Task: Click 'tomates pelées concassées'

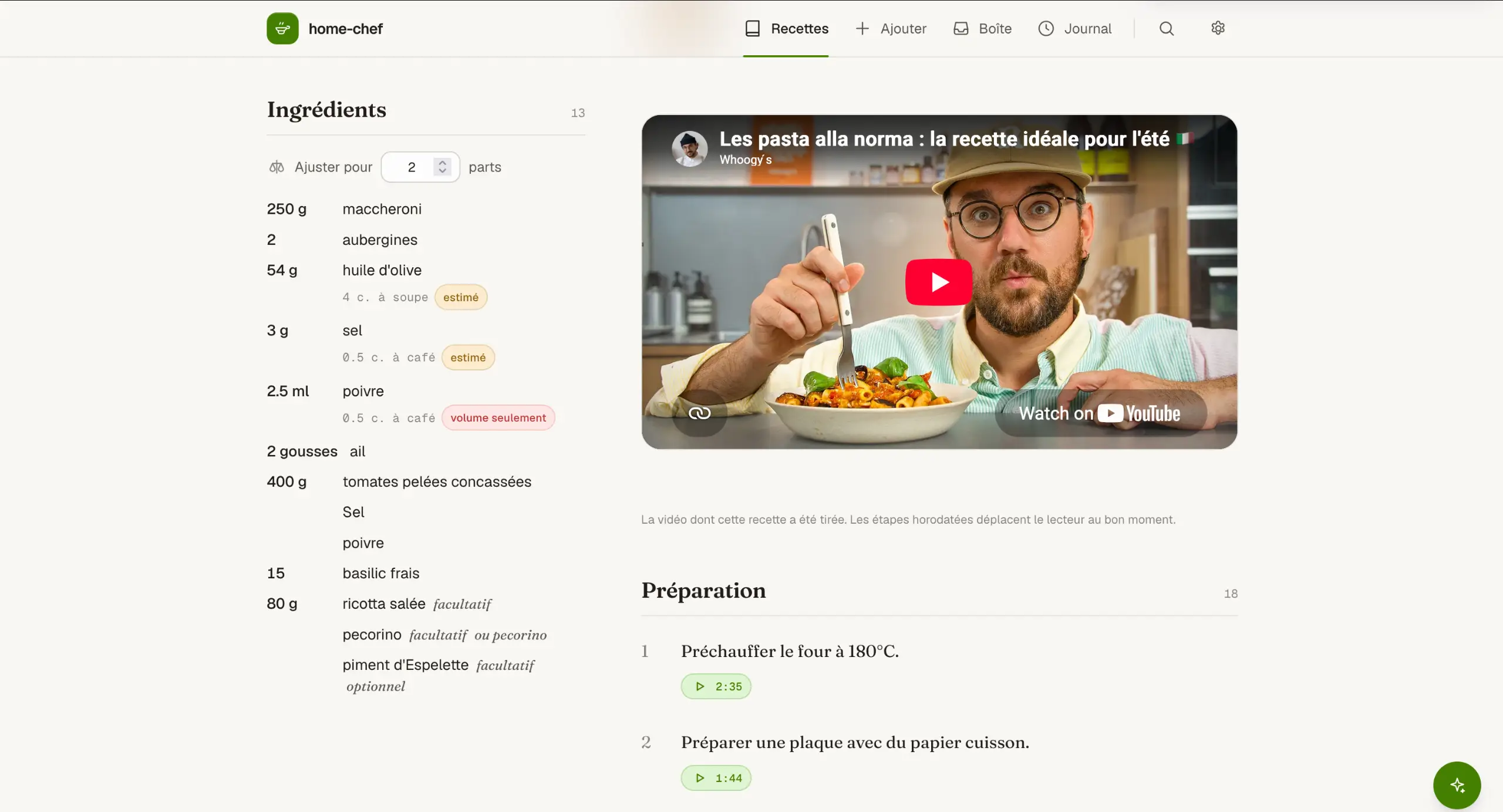Action: 437,482
